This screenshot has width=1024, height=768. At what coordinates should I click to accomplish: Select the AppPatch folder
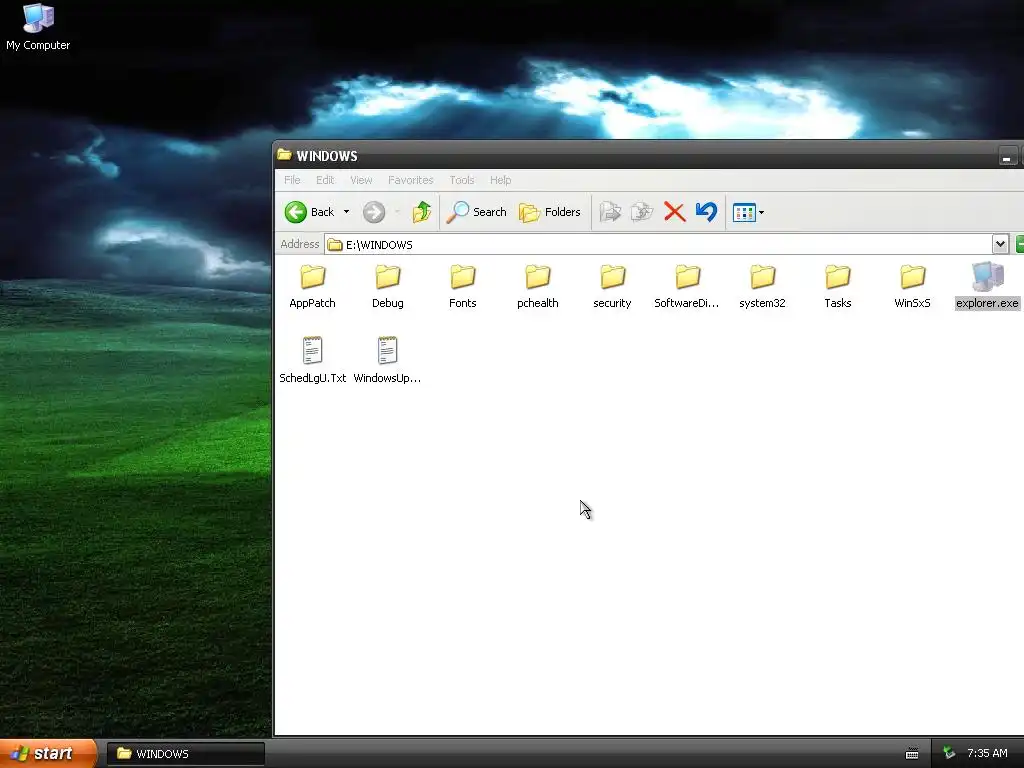tap(312, 287)
